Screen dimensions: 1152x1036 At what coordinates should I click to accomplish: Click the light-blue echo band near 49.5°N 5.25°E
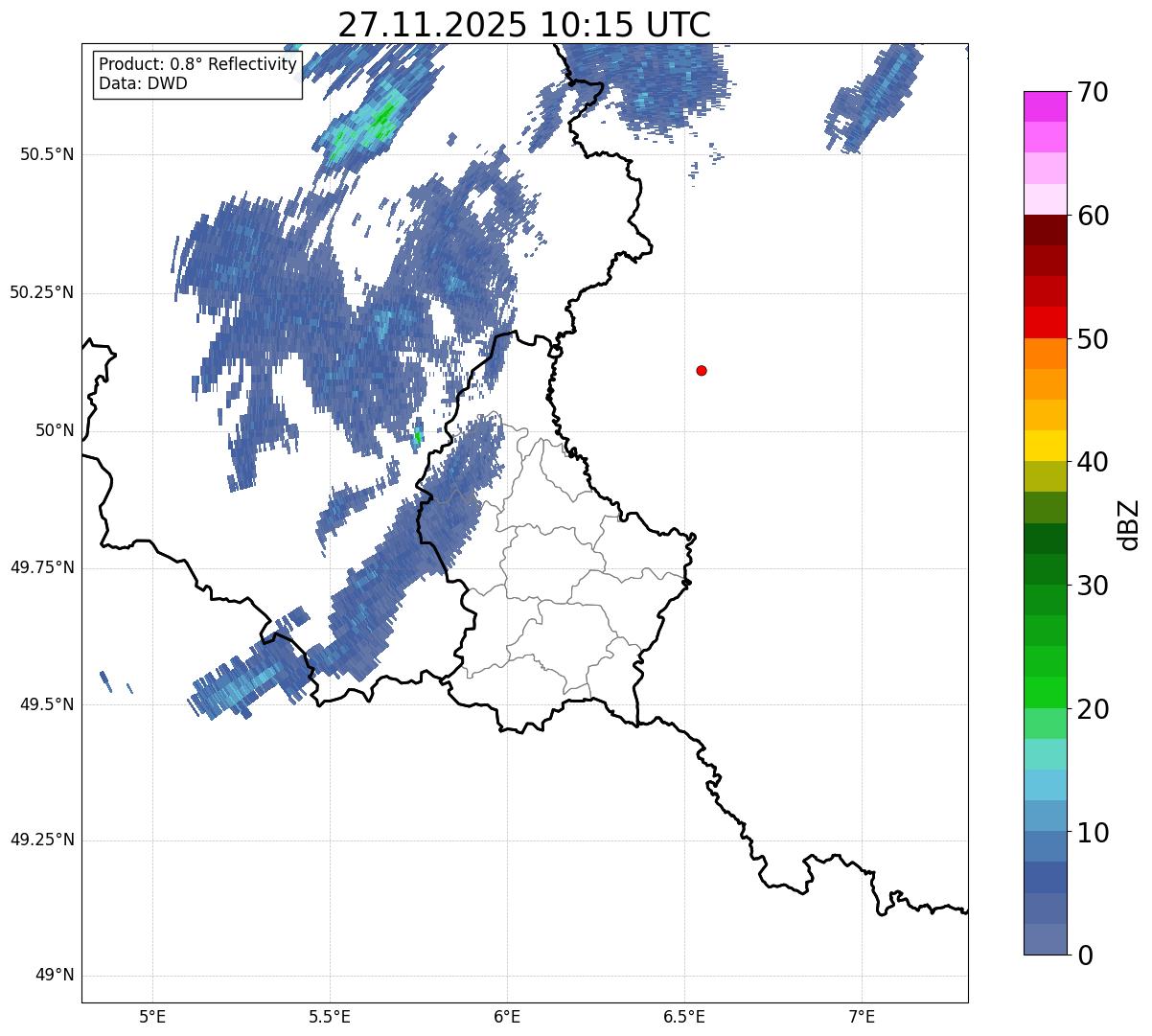(x=244, y=687)
